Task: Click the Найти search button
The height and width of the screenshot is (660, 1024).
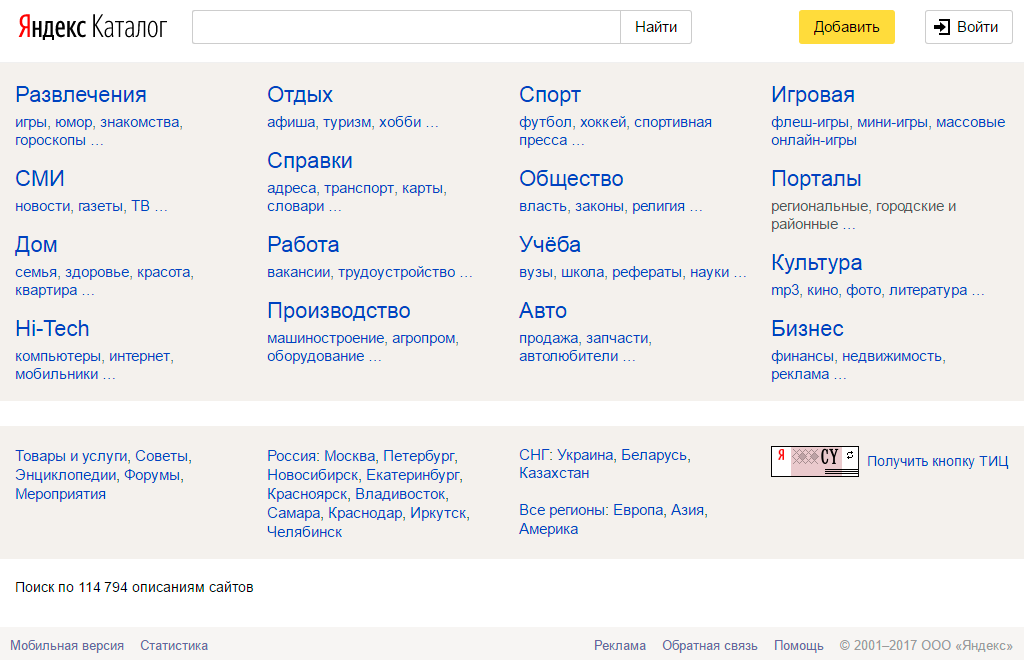Action: [x=656, y=27]
